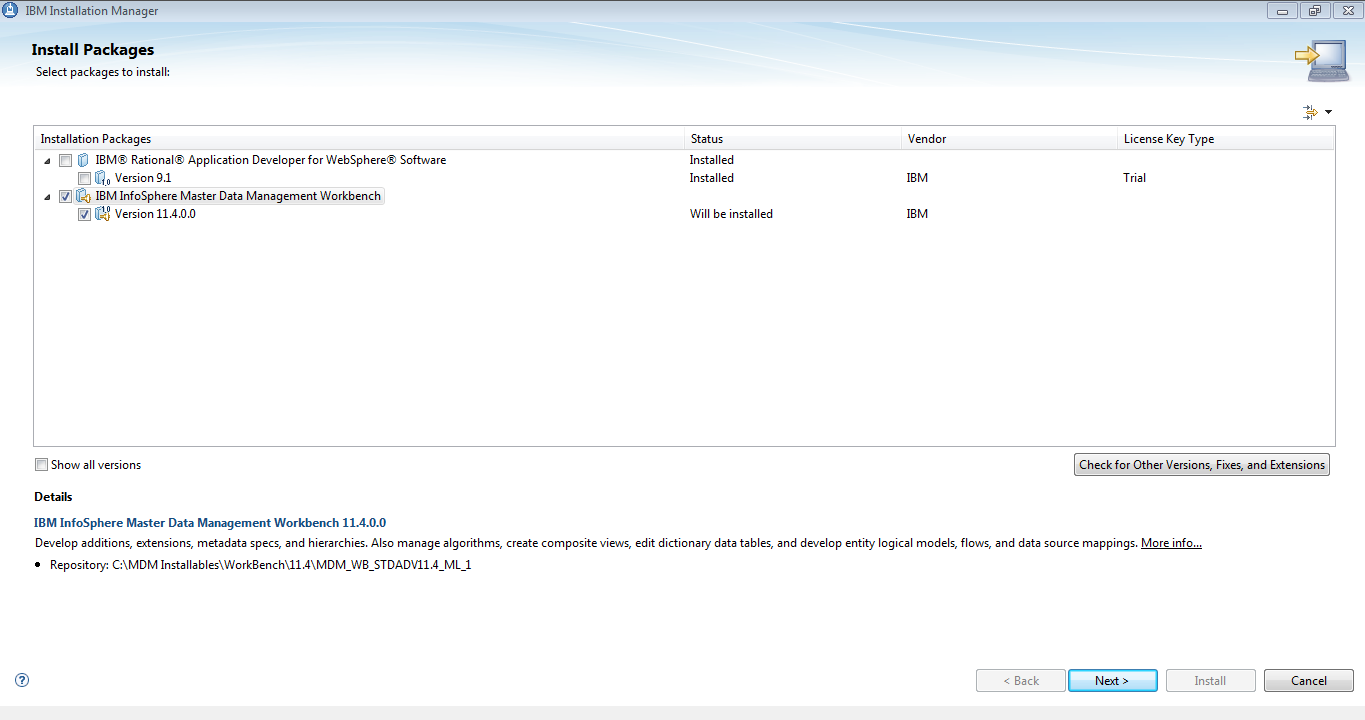Select the Version 11.4.0.0 row

tap(684, 214)
